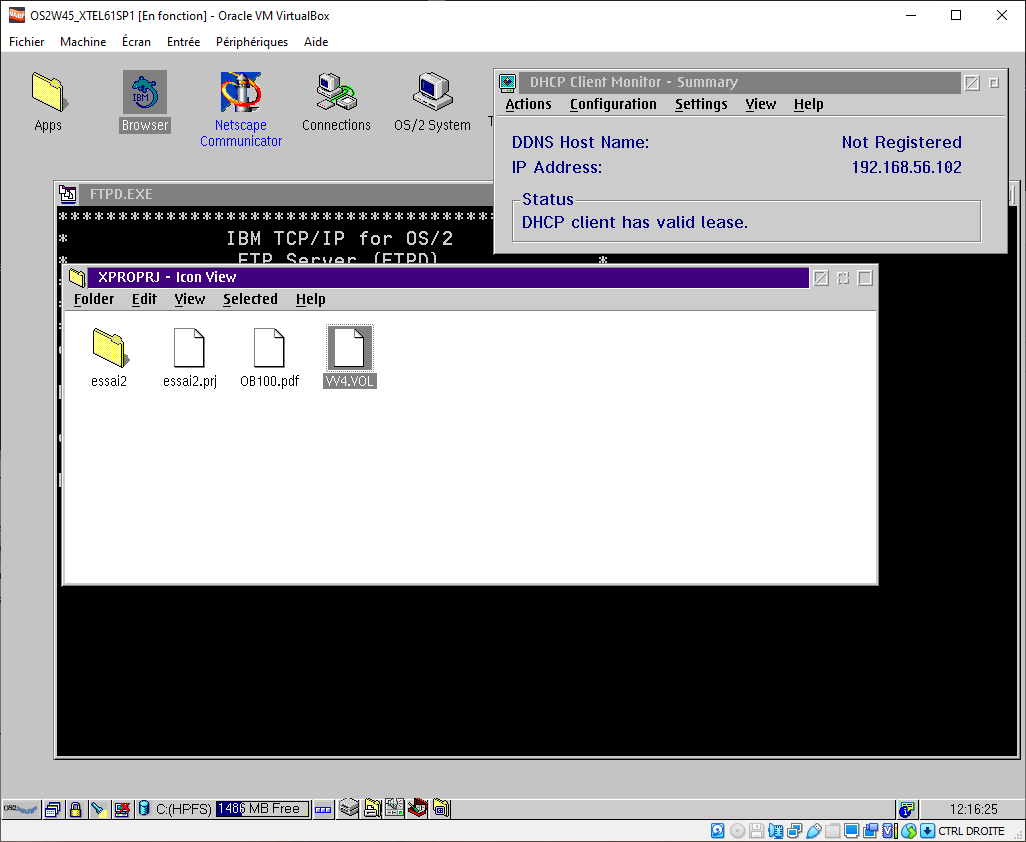Open the essai2 folder
The width and height of the screenshot is (1026, 842).
pos(109,347)
